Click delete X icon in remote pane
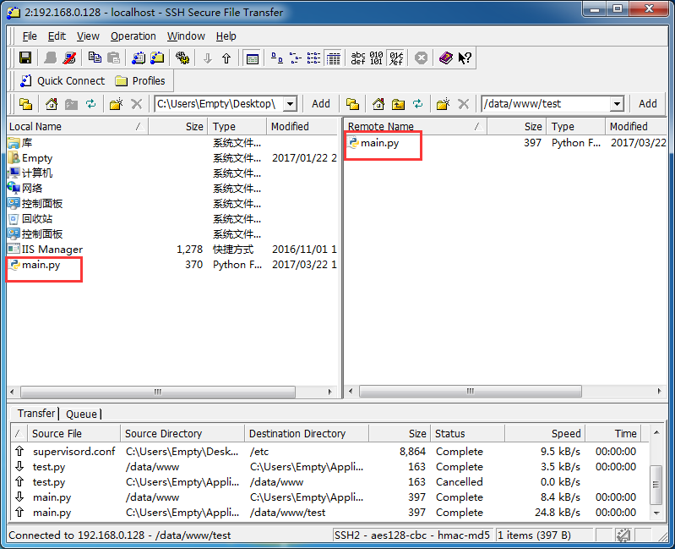 pos(463,104)
